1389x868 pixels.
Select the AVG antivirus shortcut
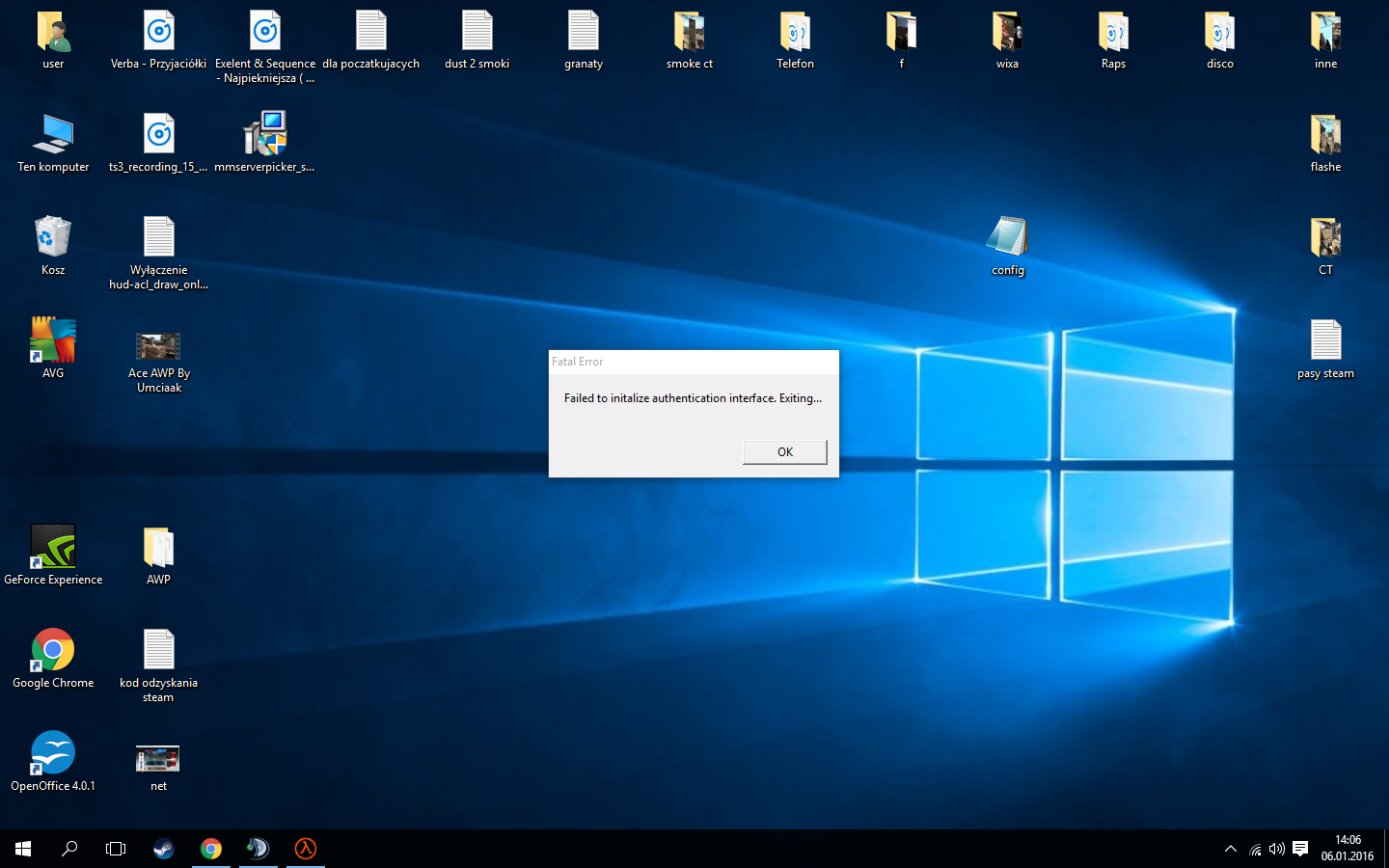tap(53, 349)
